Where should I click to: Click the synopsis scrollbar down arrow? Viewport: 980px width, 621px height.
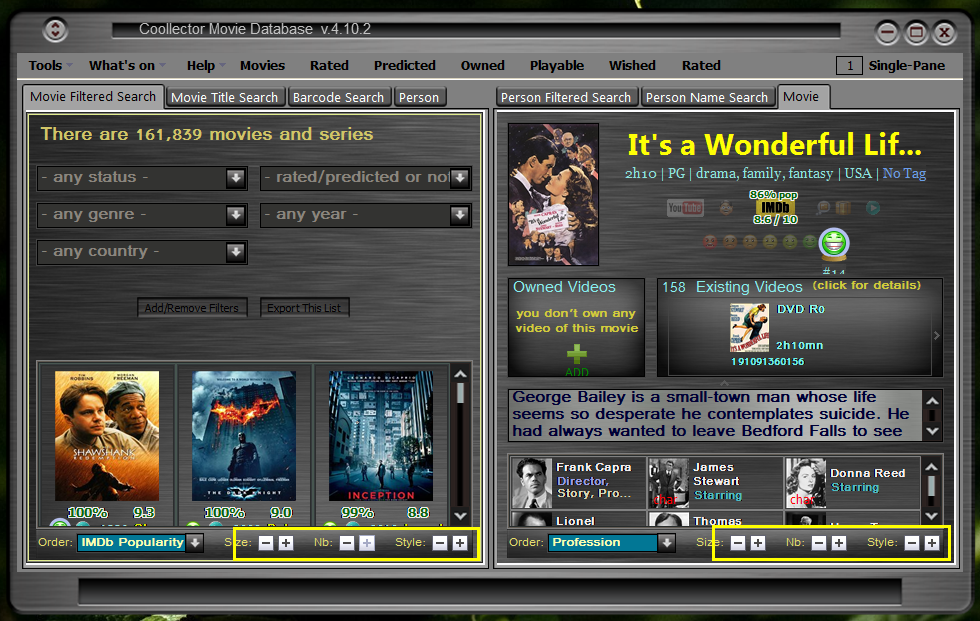tap(932, 431)
